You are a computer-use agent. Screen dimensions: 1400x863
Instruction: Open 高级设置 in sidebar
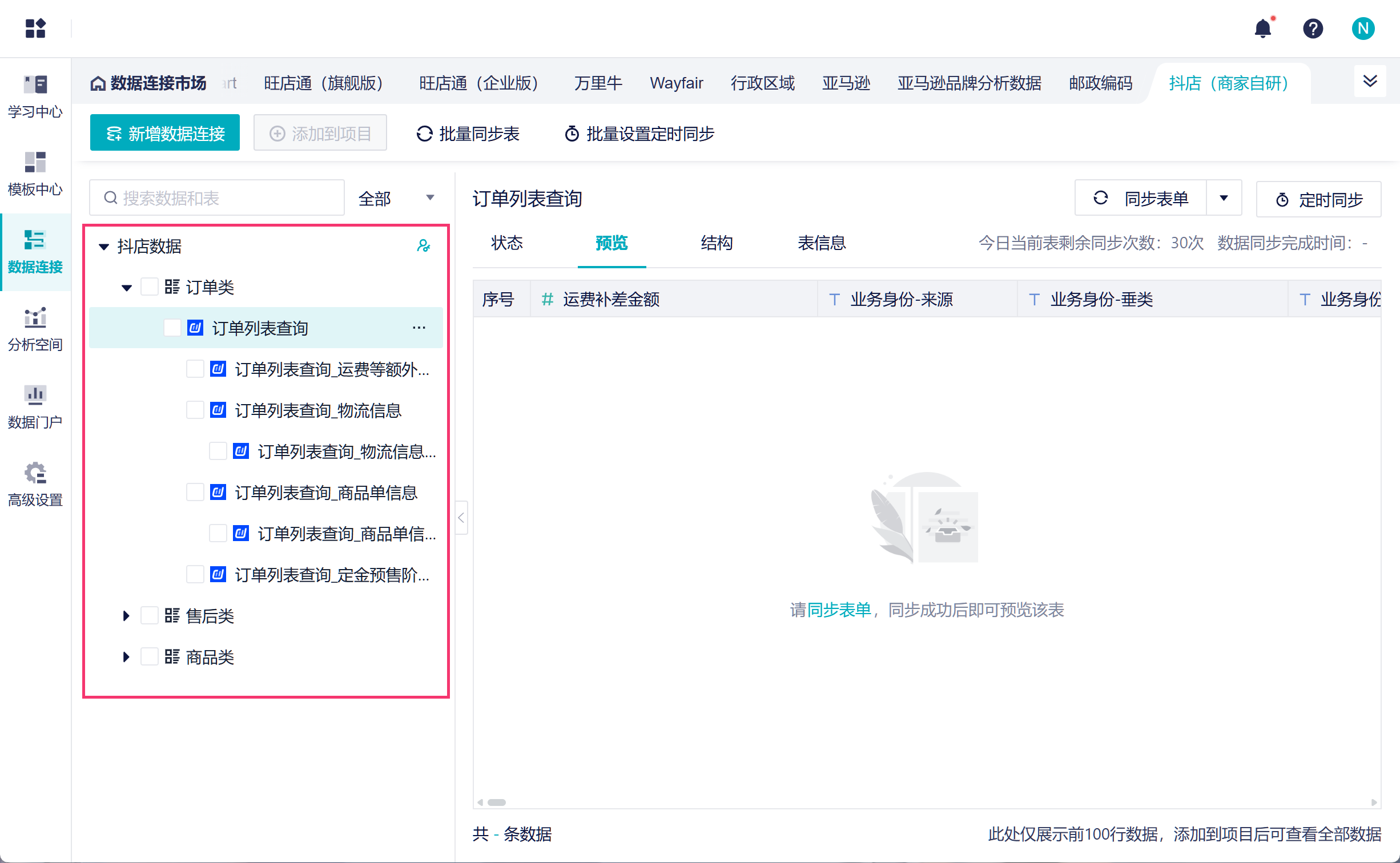click(35, 484)
